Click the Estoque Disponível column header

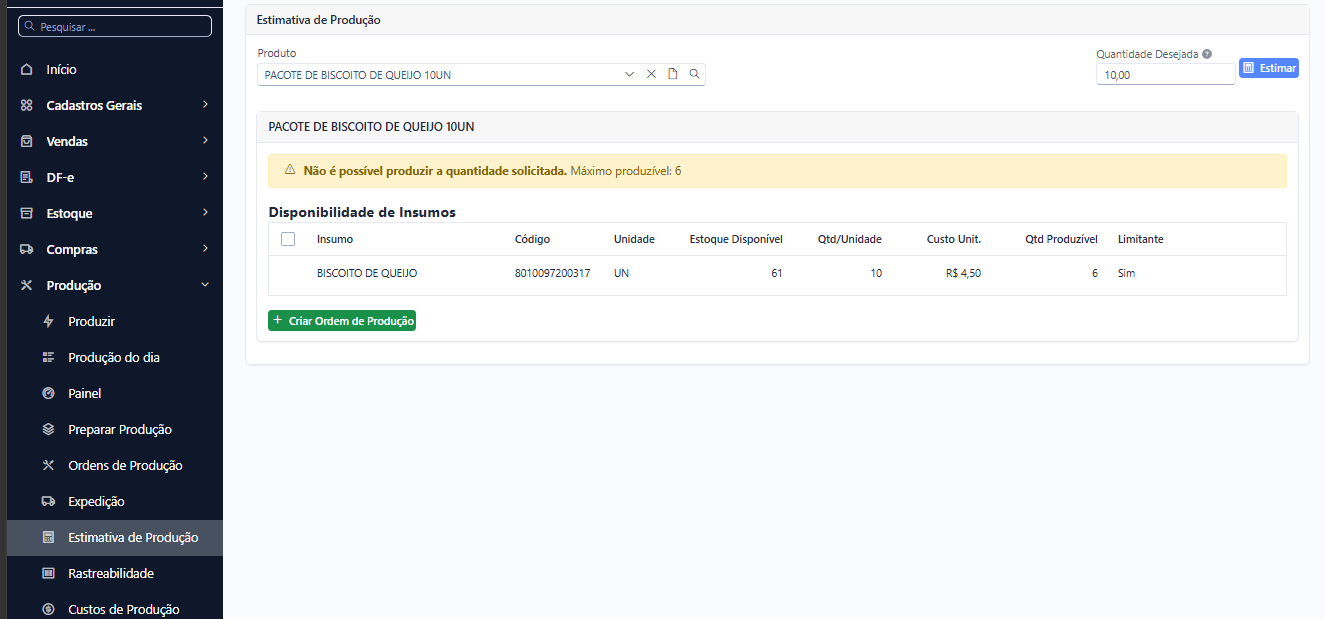coord(736,239)
